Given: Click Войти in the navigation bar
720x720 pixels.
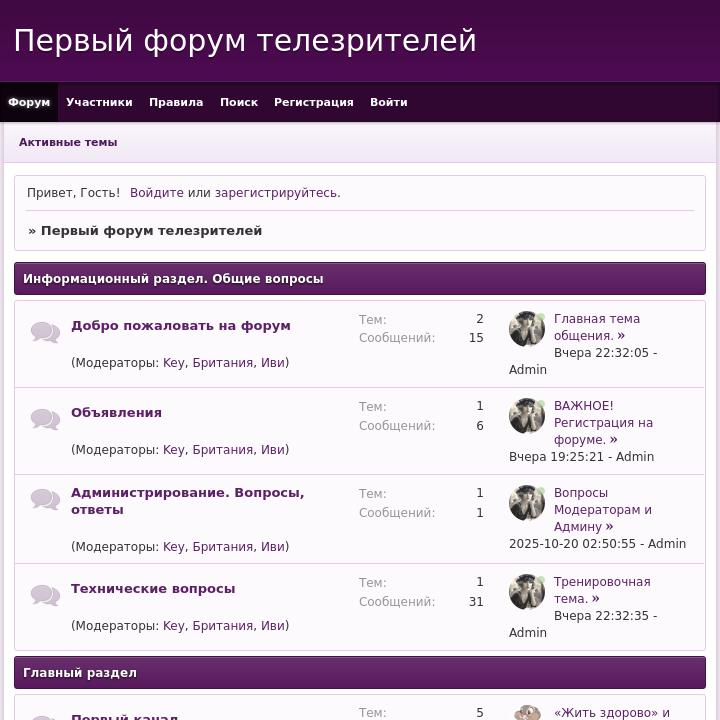Looking at the screenshot, I should (x=388, y=102).
